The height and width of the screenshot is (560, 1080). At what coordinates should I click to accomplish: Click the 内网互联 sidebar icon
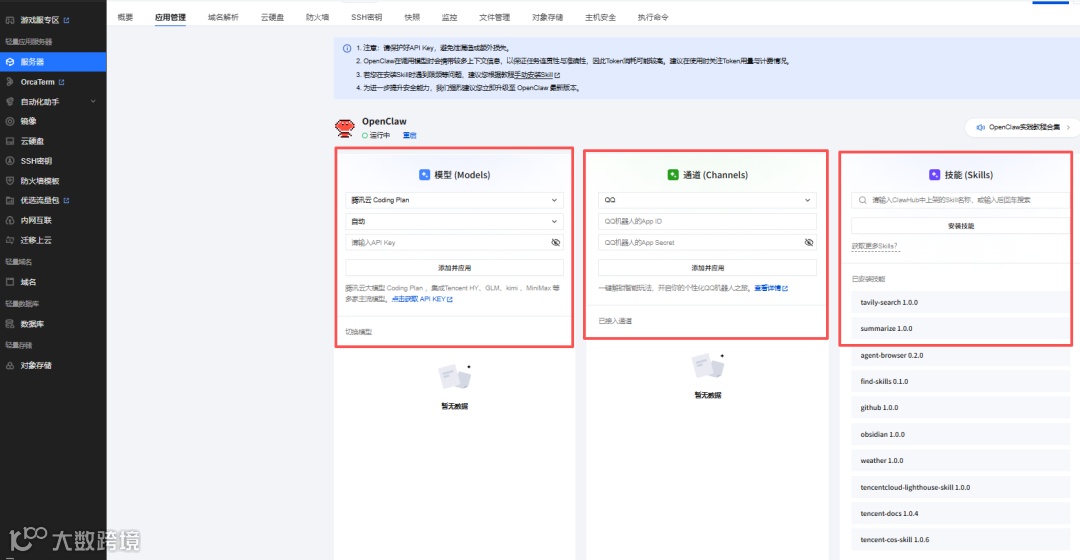[10, 220]
